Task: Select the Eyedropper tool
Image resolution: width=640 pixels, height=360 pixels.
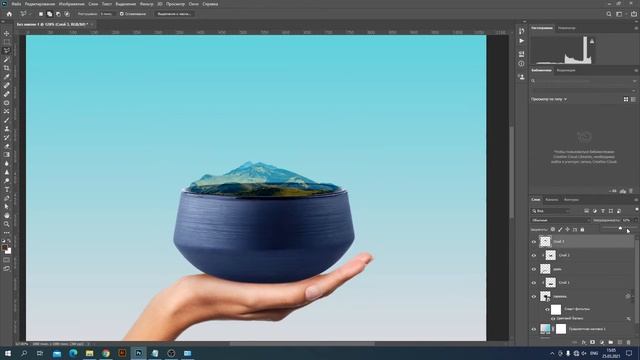Action: point(7,76)
